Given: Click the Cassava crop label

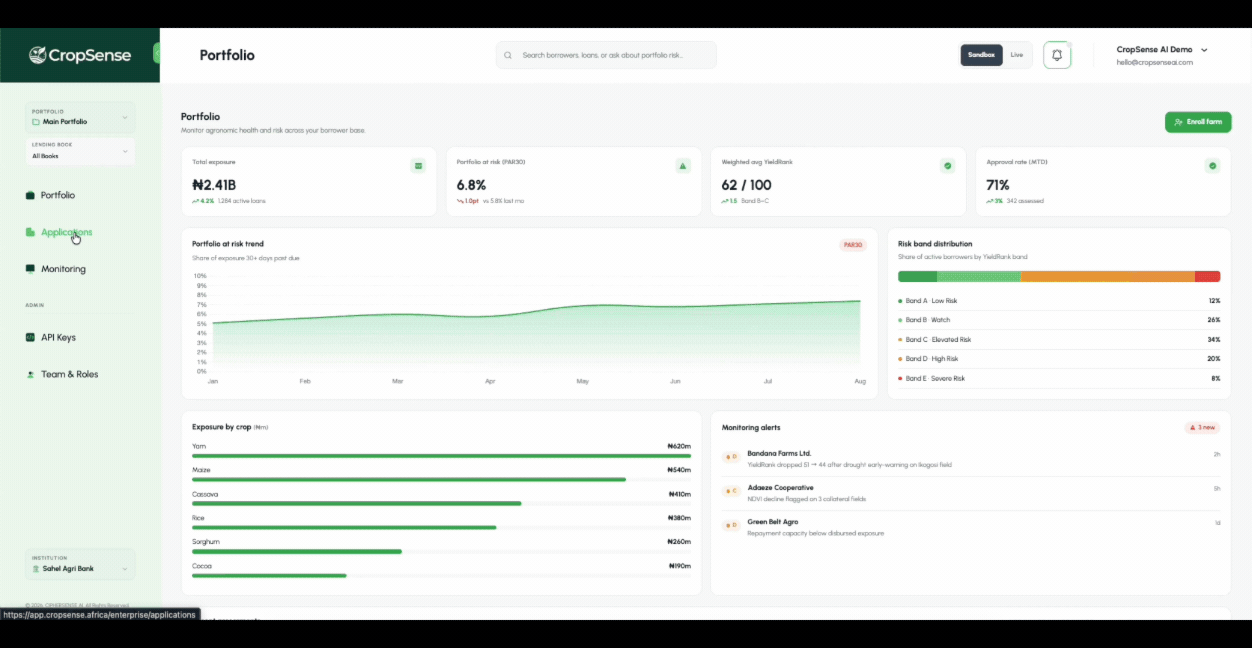Looking at the screenshot, I should tap(205, 494).
